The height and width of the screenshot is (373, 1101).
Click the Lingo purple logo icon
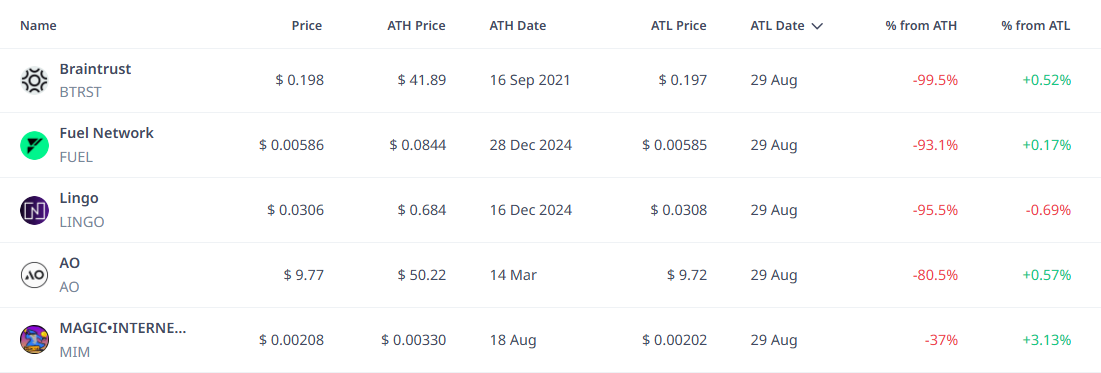(34, 210)
